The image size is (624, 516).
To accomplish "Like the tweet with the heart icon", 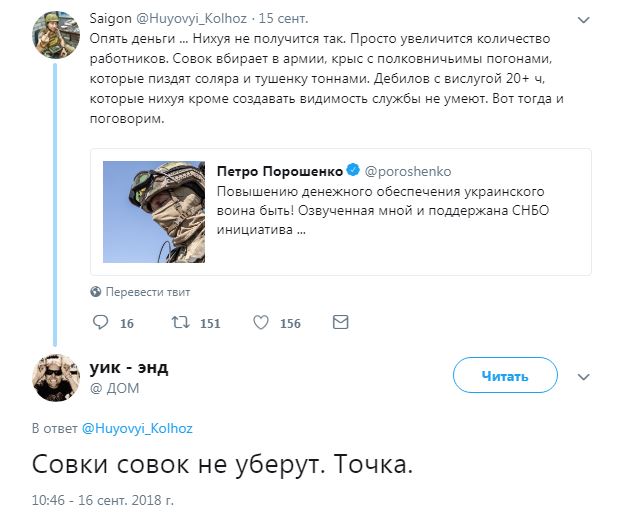I will 261,322.
